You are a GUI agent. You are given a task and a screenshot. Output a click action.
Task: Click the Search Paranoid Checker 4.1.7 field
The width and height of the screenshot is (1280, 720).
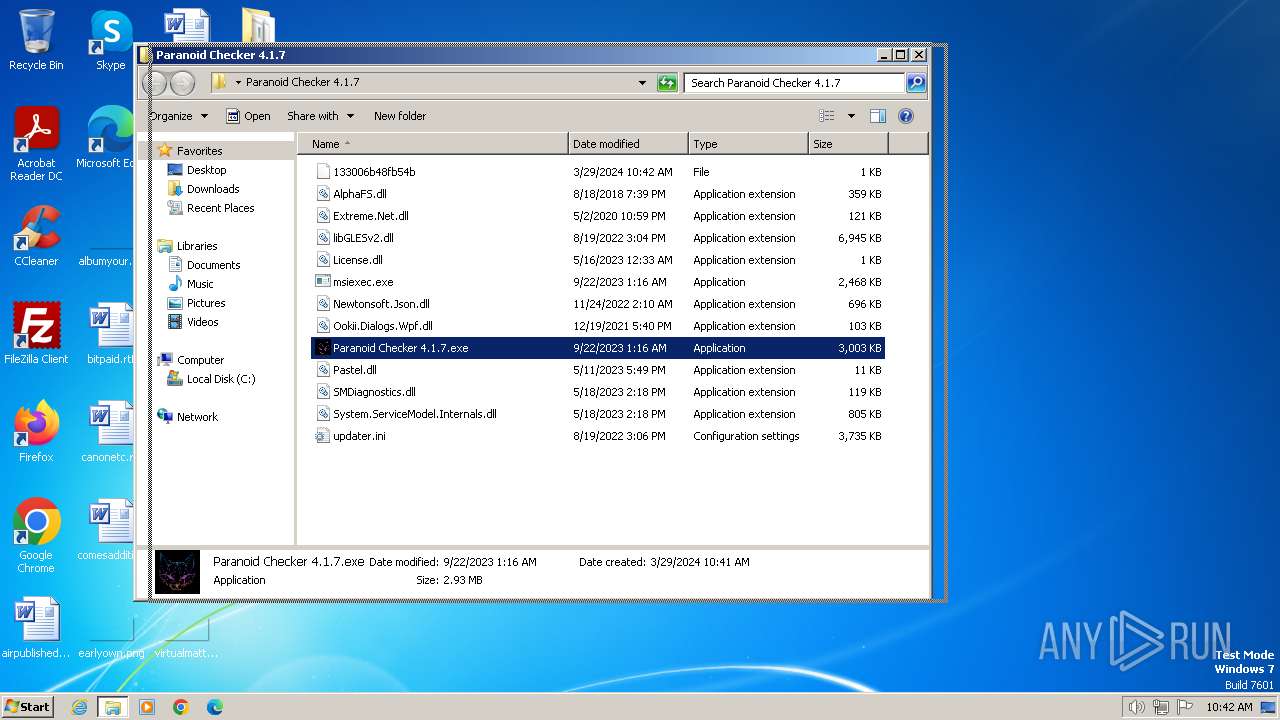(795, 83)
